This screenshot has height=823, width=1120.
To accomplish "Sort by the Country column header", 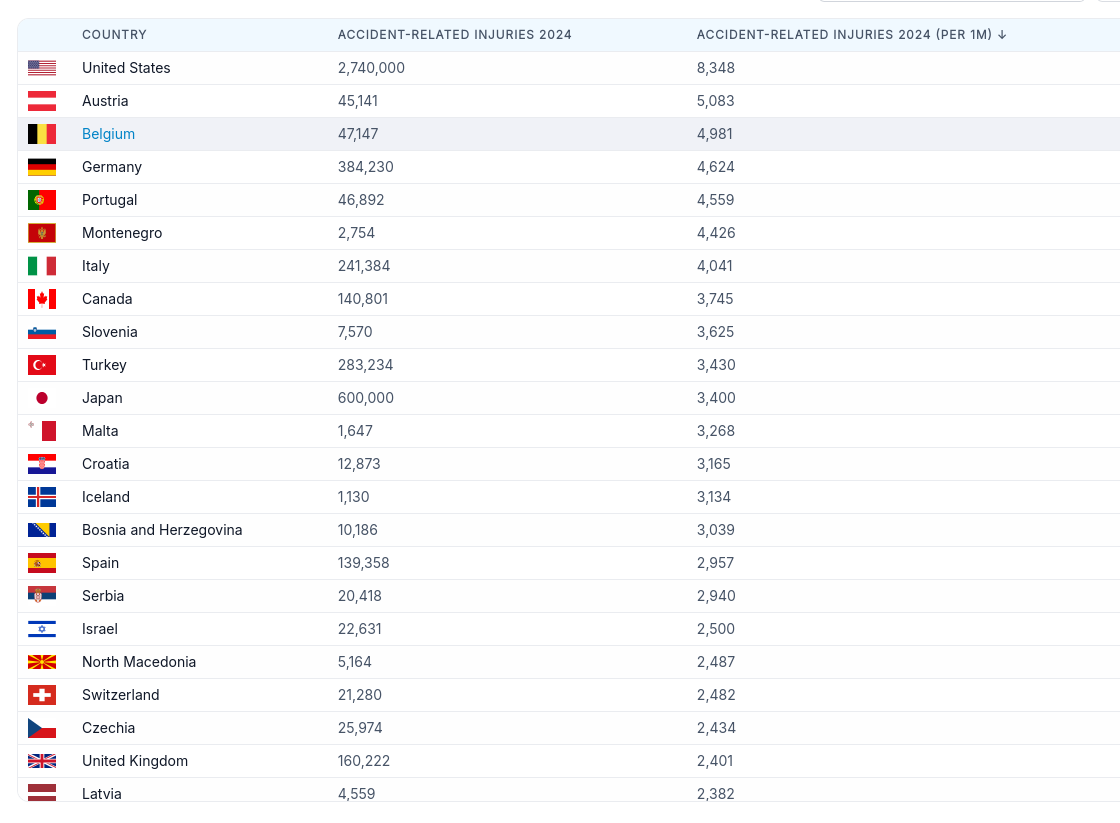I will coord(114,34).
